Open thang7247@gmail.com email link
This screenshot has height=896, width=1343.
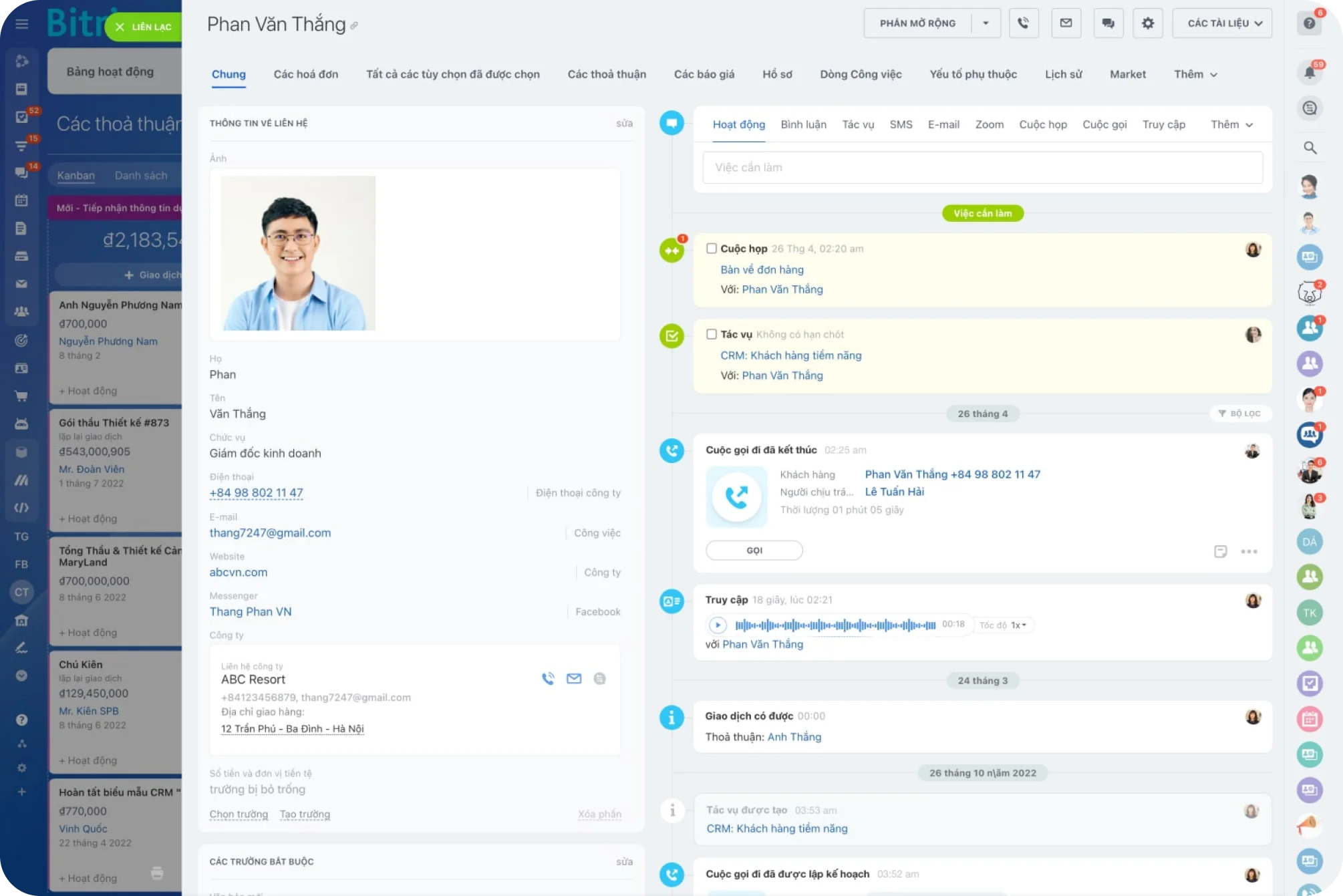pyautogui.click(x=270, y=533)
